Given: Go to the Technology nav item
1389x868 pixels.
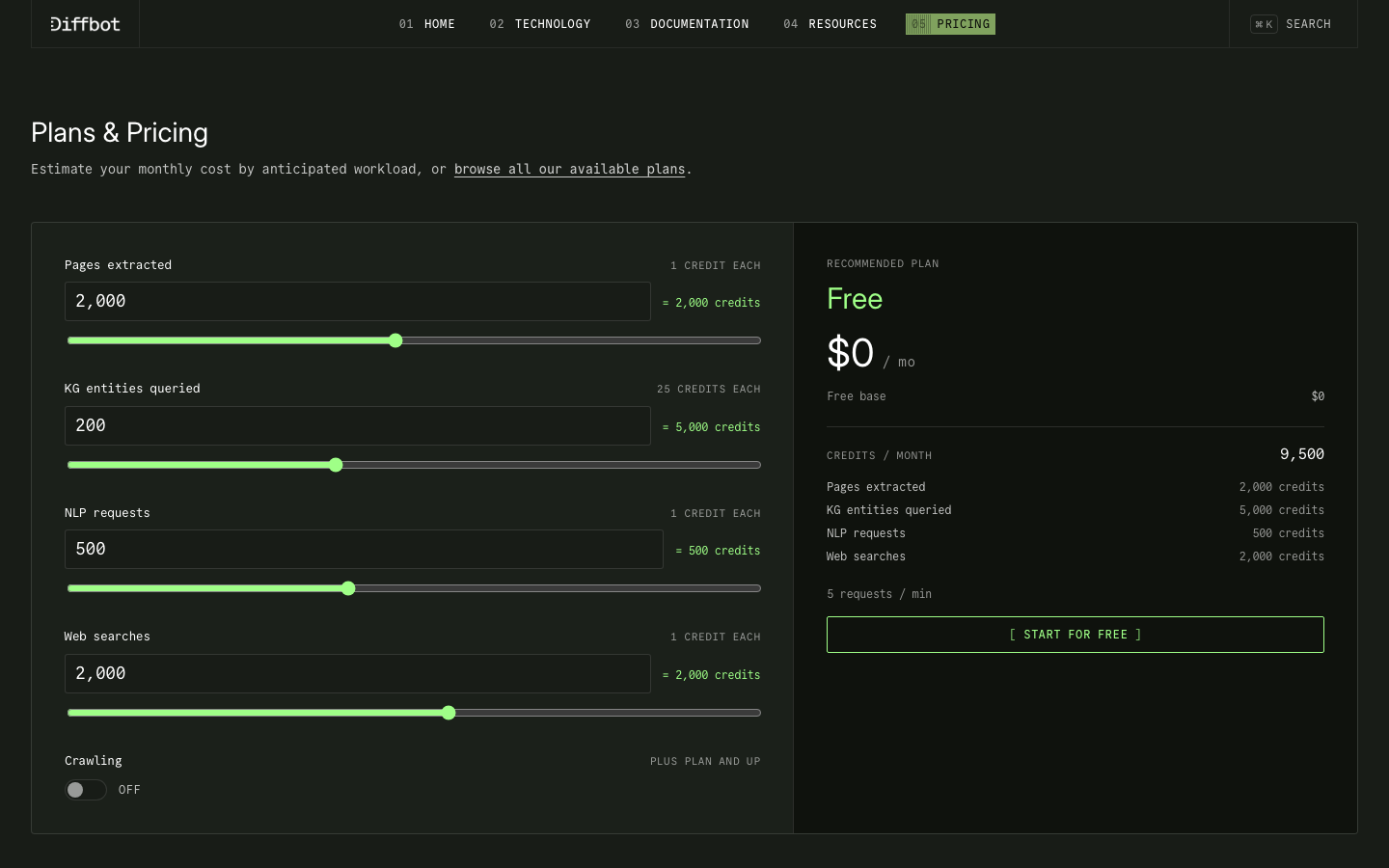Looking at the screenshot, I should tap(540, 24).
